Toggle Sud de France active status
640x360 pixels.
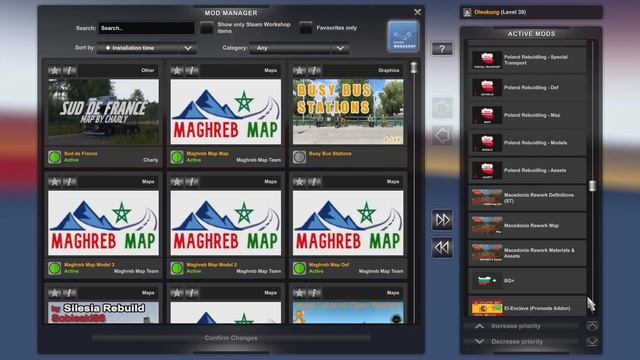click(55, 157)
